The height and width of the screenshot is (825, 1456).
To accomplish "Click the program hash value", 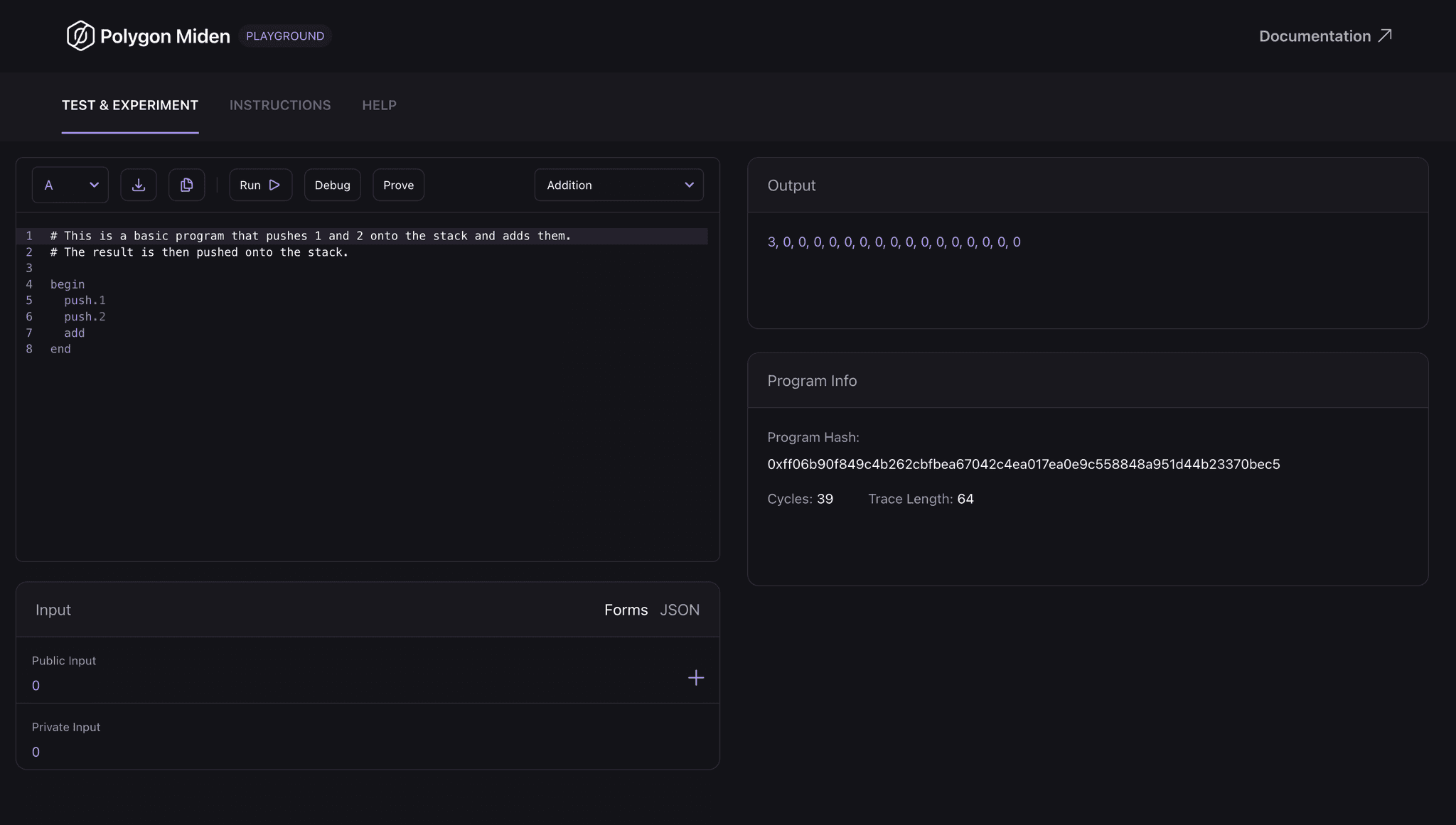I will [1024, 464].
